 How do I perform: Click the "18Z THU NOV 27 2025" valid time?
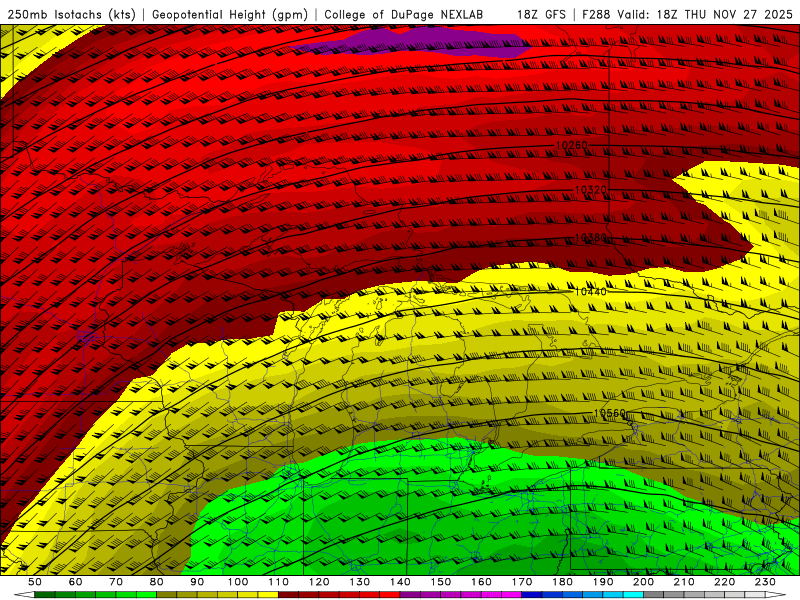724,15
